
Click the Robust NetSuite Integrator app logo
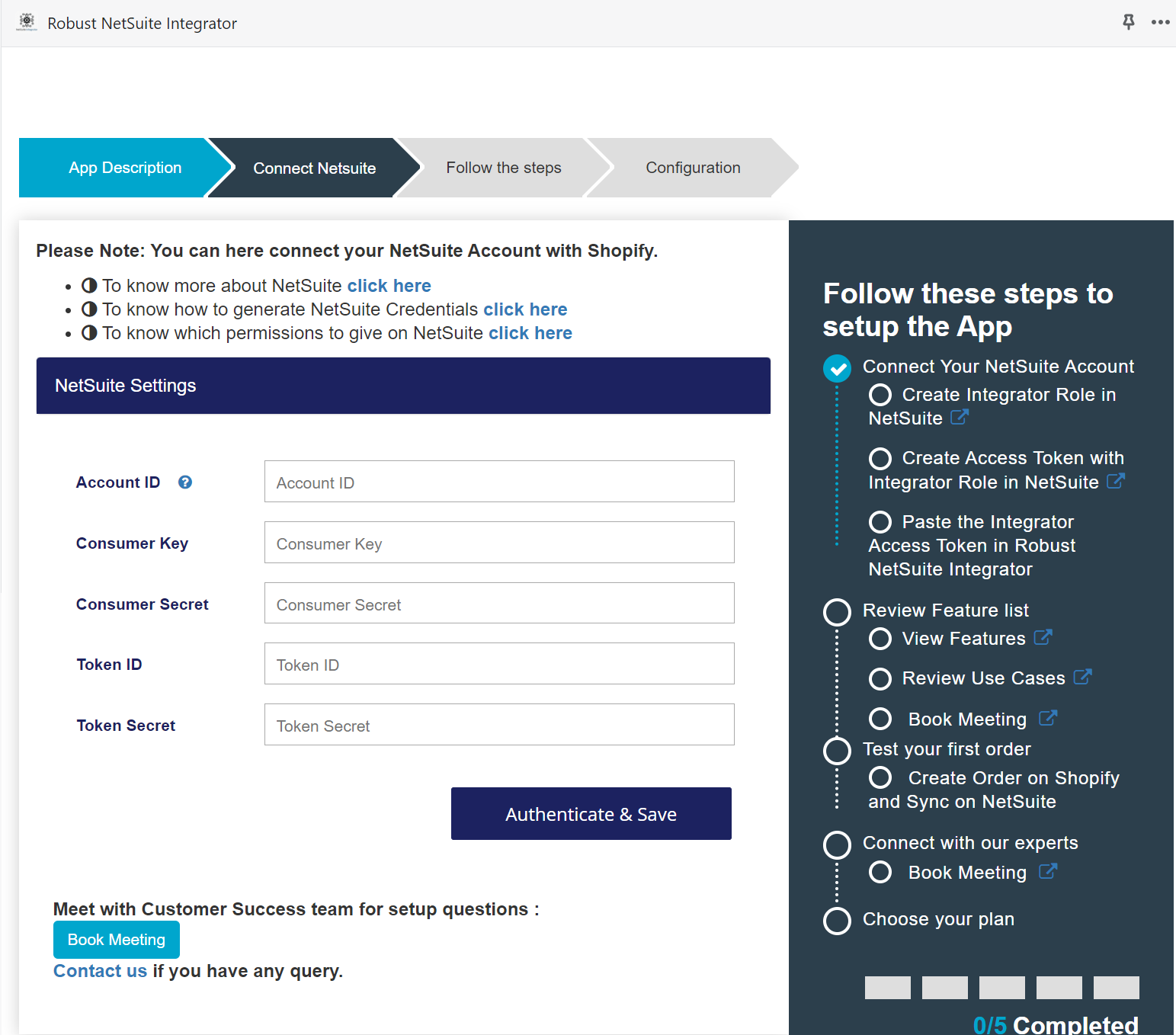pyautogui.click(x=27, y=22)
